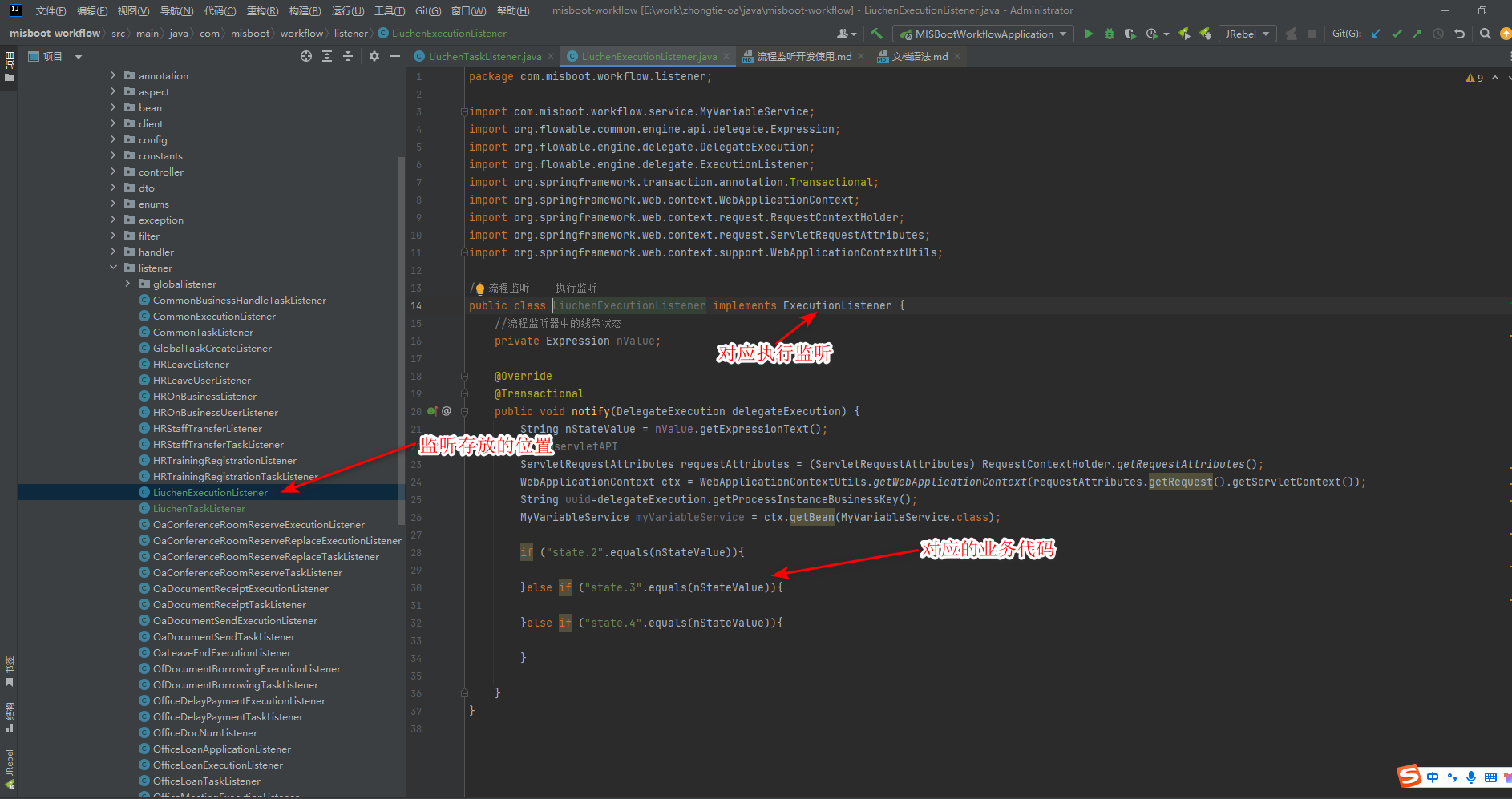Screen dimensions: 1512x799
Task: Switch to 文档语法.md tab
Action: point(920,56)
